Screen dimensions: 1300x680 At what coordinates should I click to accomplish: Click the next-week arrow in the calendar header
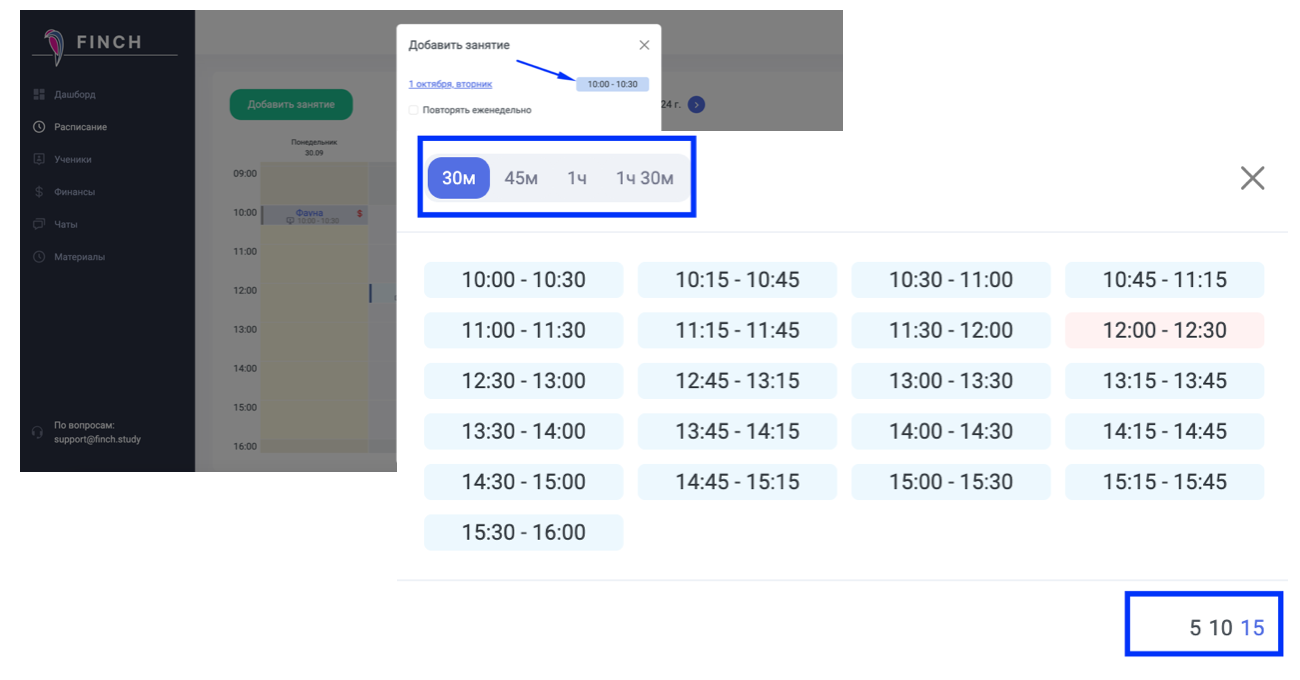coord(697,104)
